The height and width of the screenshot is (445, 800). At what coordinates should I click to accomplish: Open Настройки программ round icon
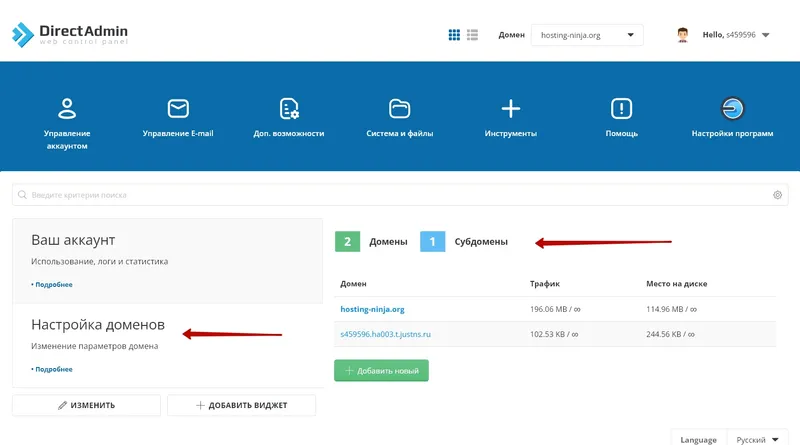click(732, 109)
